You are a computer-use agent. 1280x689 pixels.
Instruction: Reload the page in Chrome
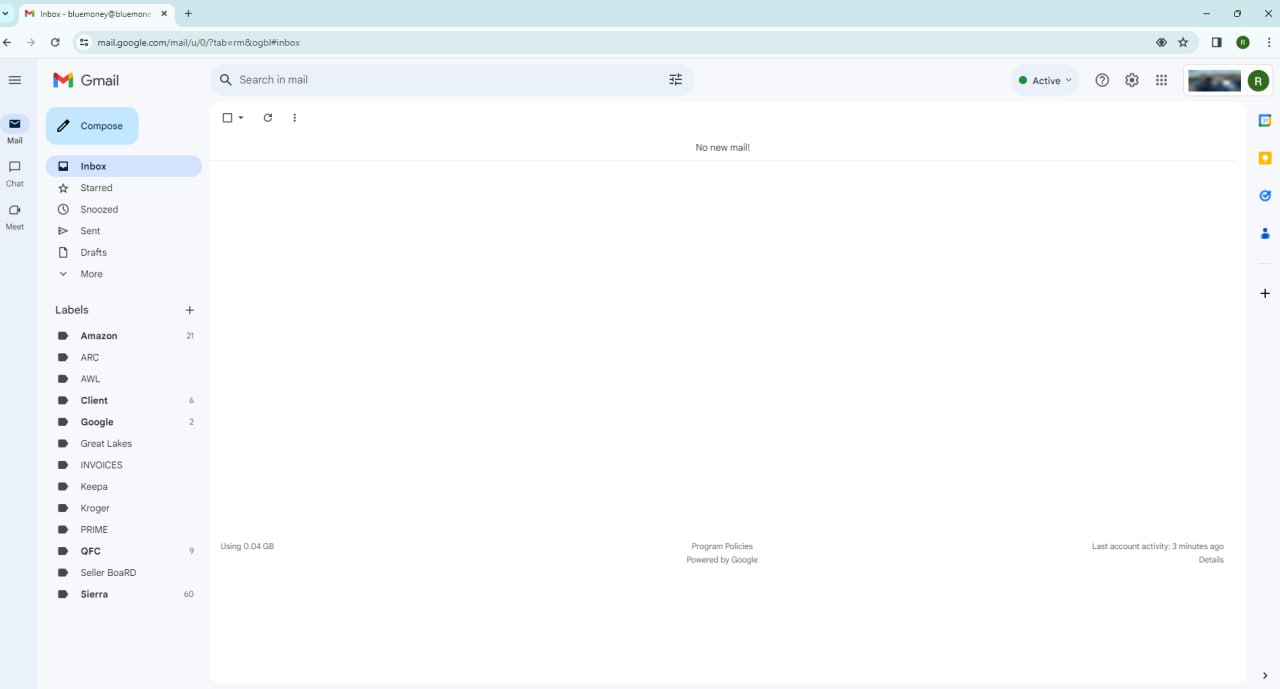tap(55, 42)
